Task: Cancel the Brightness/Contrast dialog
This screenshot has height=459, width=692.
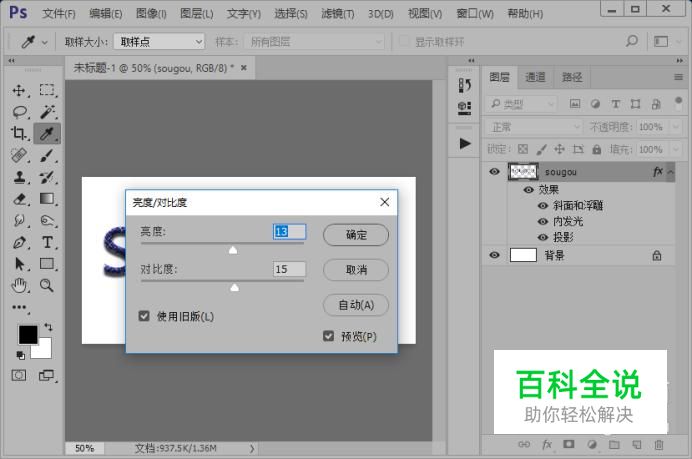Action: pyautogui.click(x=356, y=270)
